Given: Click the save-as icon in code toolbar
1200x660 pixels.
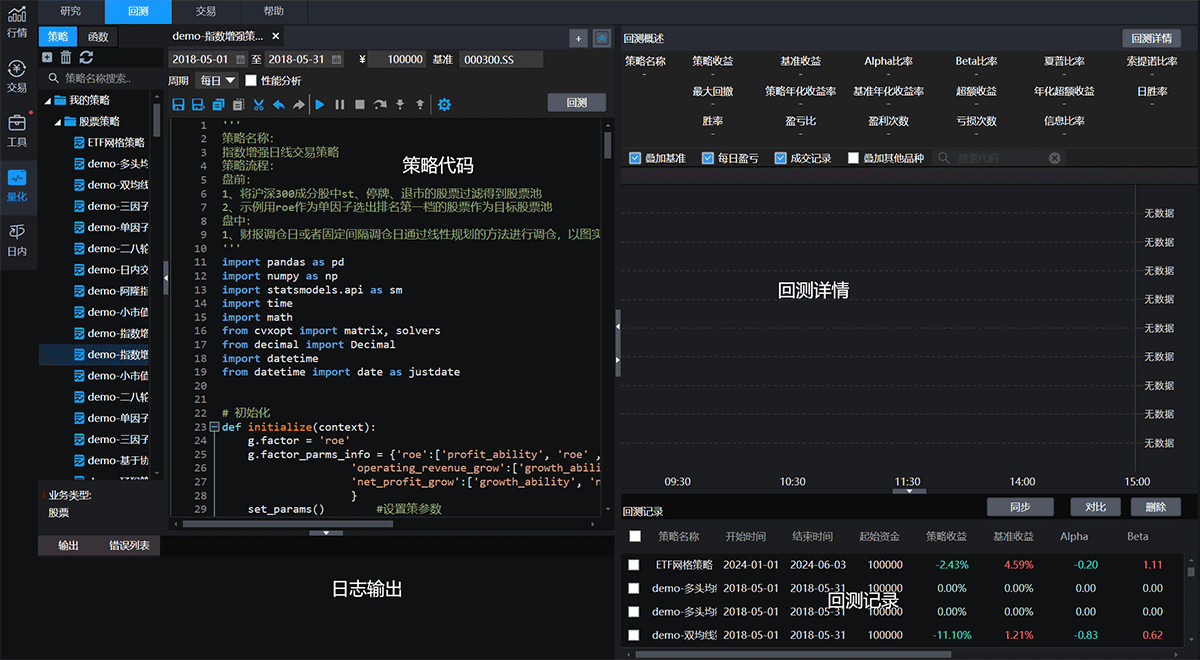Looking at the screenshot, I should (x=198, y=104).
